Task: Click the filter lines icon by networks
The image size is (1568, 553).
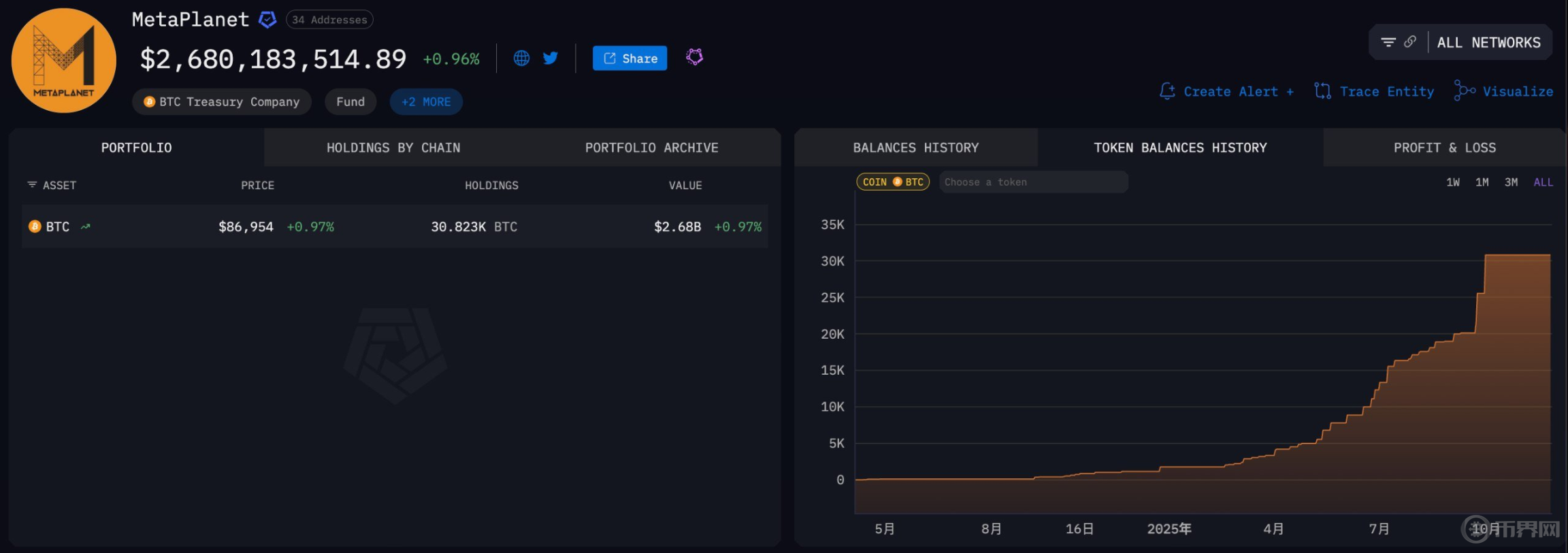Action: (1388, 42)
